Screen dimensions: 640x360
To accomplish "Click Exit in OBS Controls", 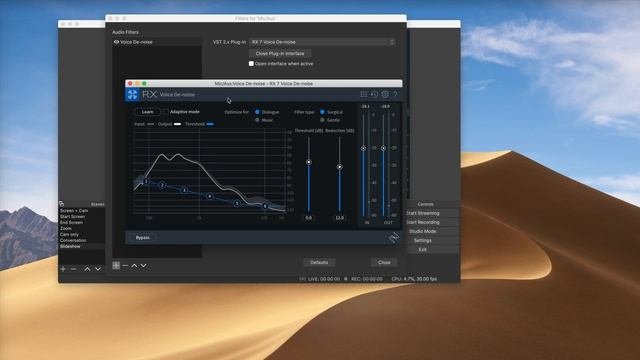I will [x=422, y=249].
